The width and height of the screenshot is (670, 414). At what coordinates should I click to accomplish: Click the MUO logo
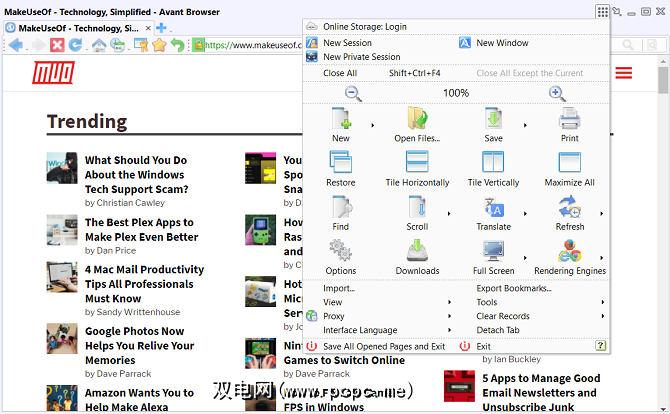click(x=53, y=72)
